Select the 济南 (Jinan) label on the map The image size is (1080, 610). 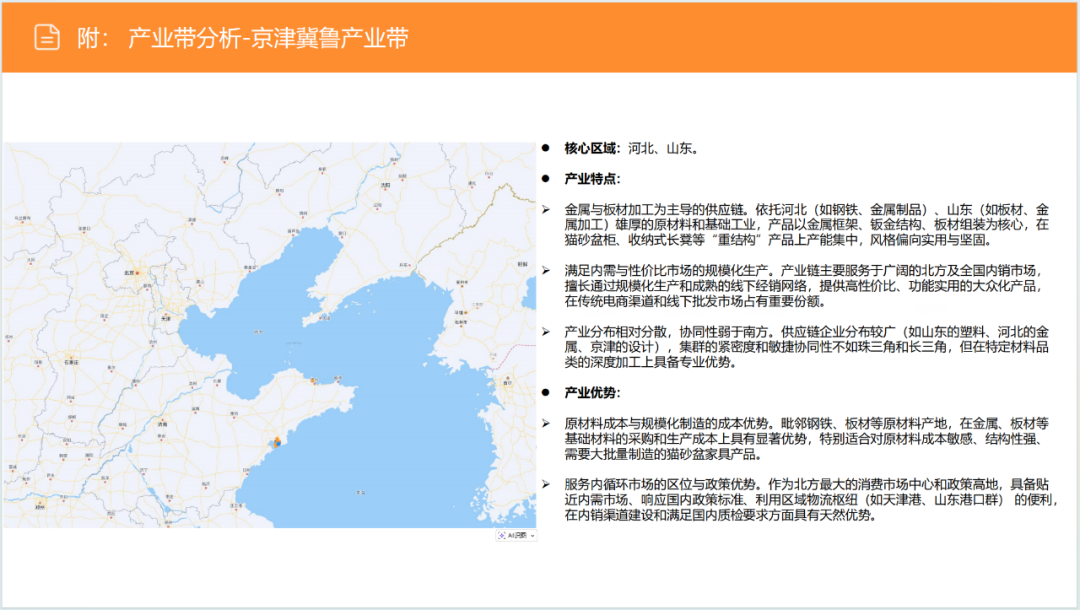[162, 424]
